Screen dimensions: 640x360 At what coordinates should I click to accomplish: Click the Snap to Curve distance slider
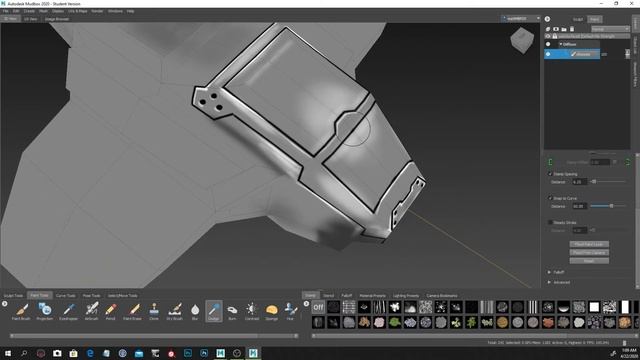tap(608, 206)
